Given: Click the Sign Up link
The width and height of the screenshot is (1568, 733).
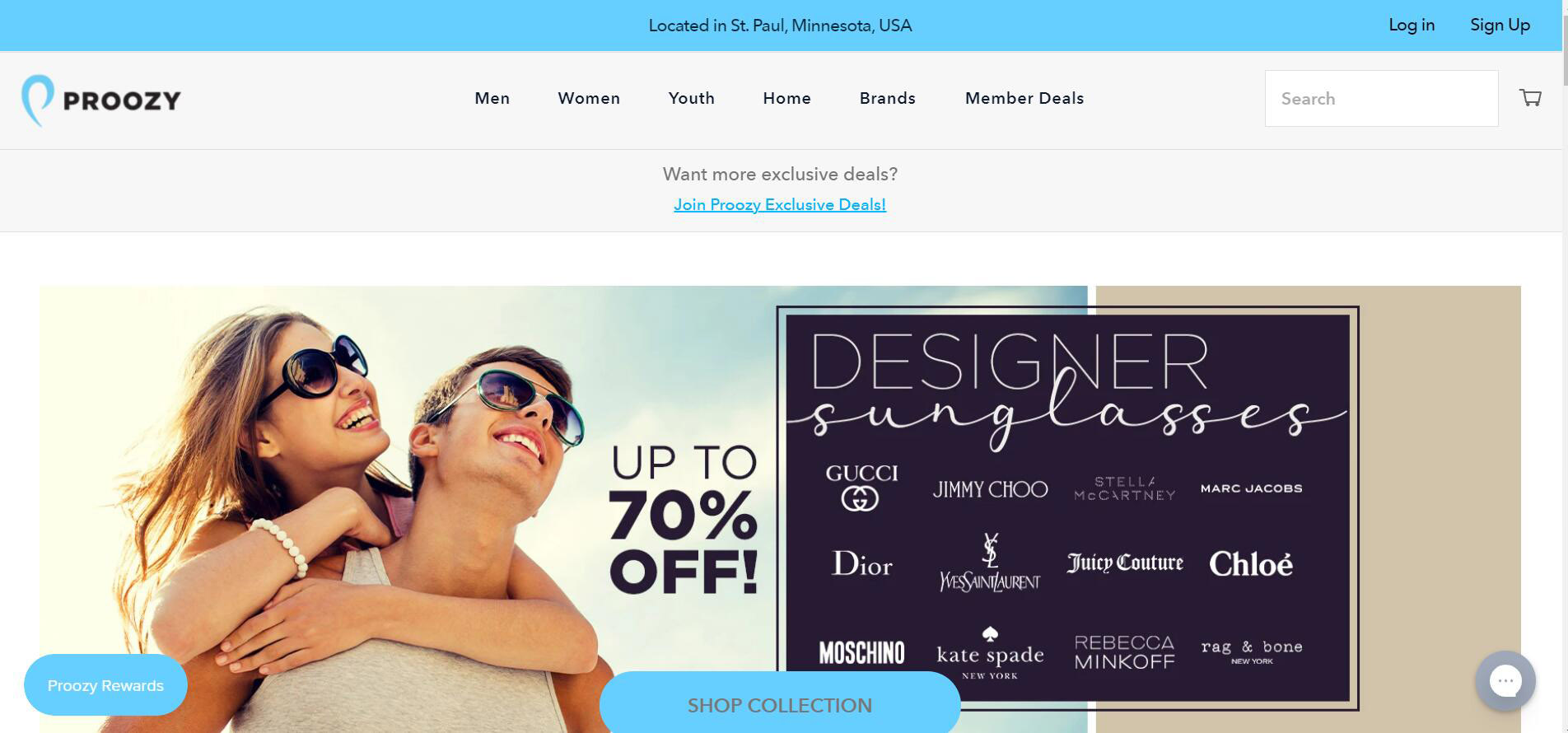Looking at the screenshot, I should (1500, 25).
